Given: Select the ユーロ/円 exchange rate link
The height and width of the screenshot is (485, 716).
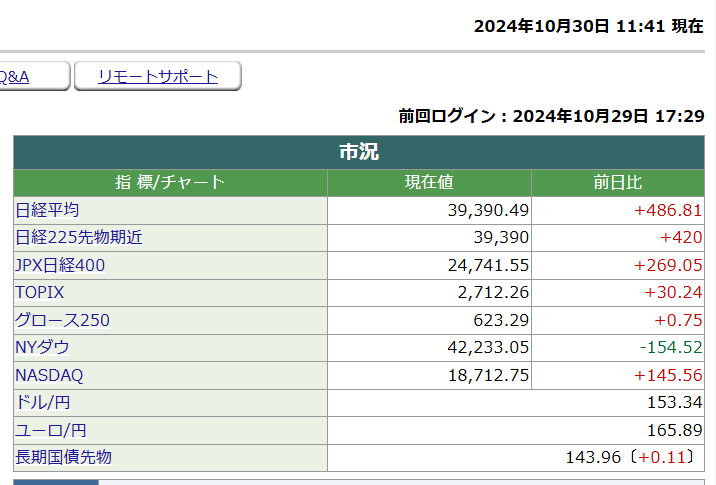Looking at the screenshot, I should 51,430.
